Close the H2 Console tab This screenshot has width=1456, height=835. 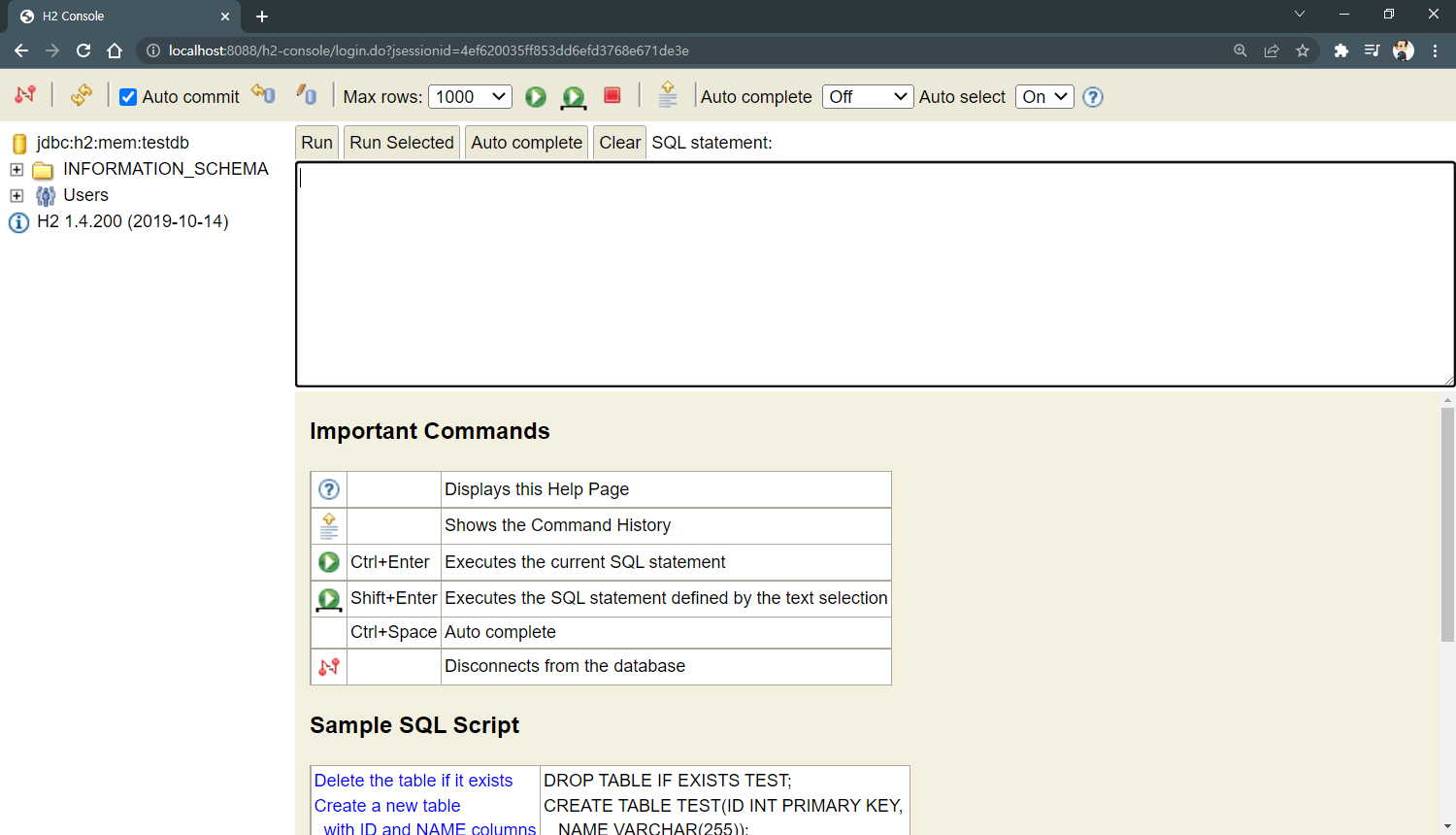pyautogui.click(x=225, y=17)
